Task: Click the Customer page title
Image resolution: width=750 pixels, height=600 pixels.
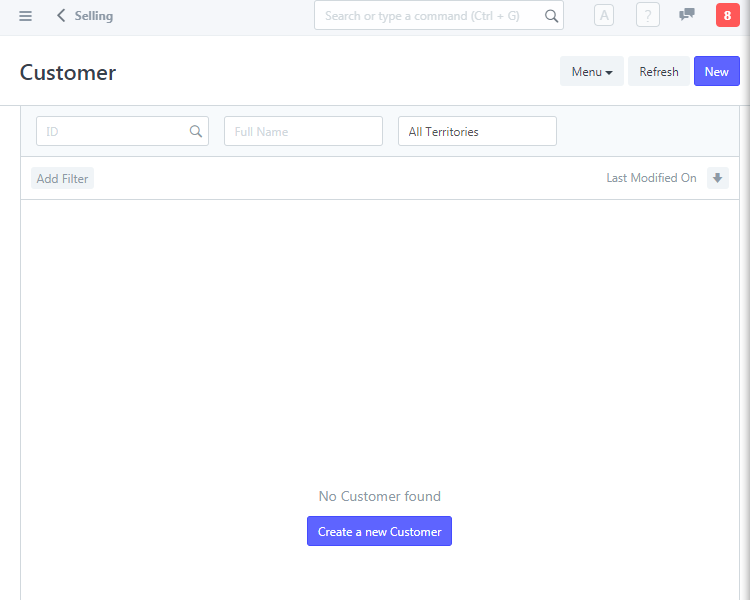Action: 68,73
